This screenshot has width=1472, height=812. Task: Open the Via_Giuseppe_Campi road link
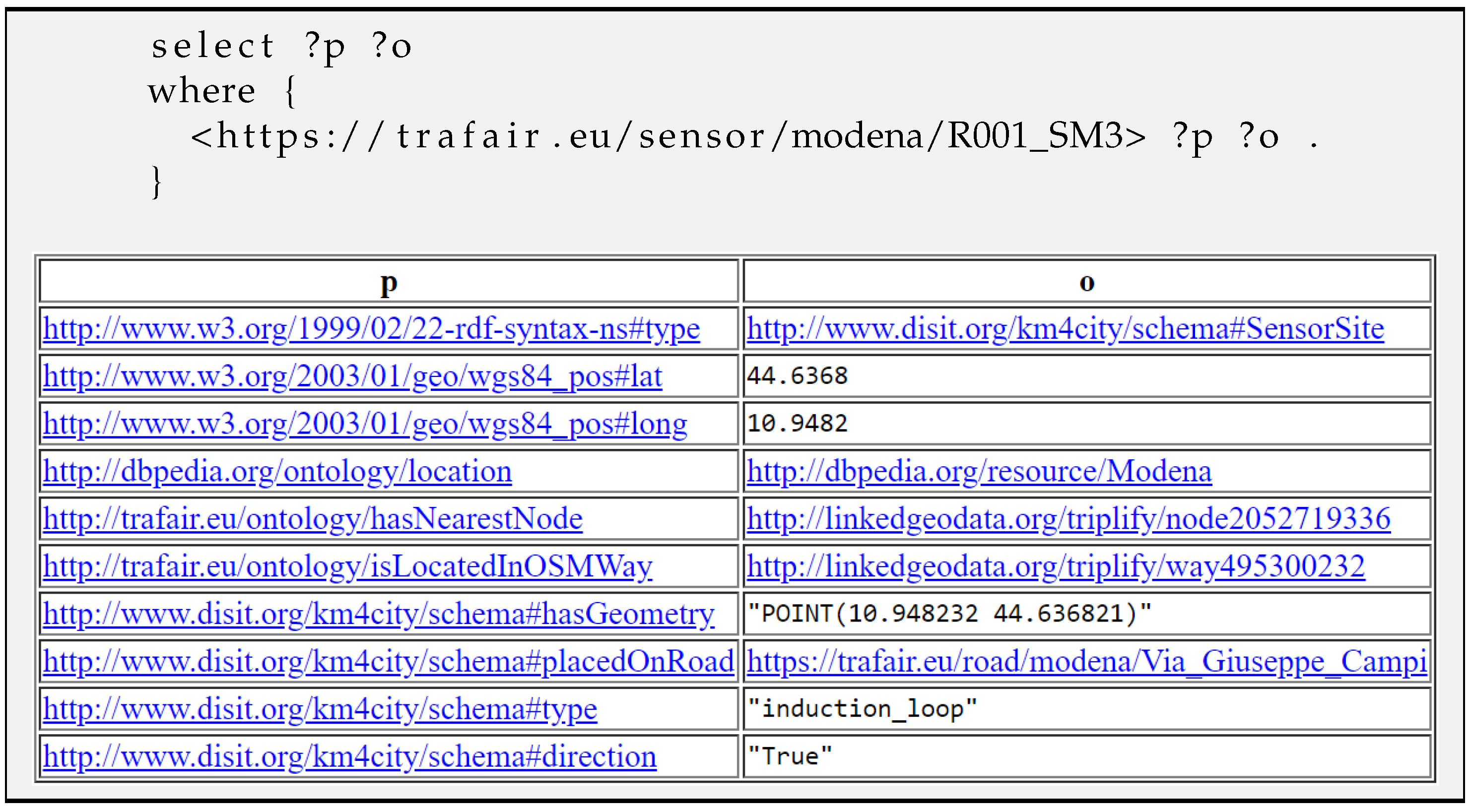coord(1086,662)
